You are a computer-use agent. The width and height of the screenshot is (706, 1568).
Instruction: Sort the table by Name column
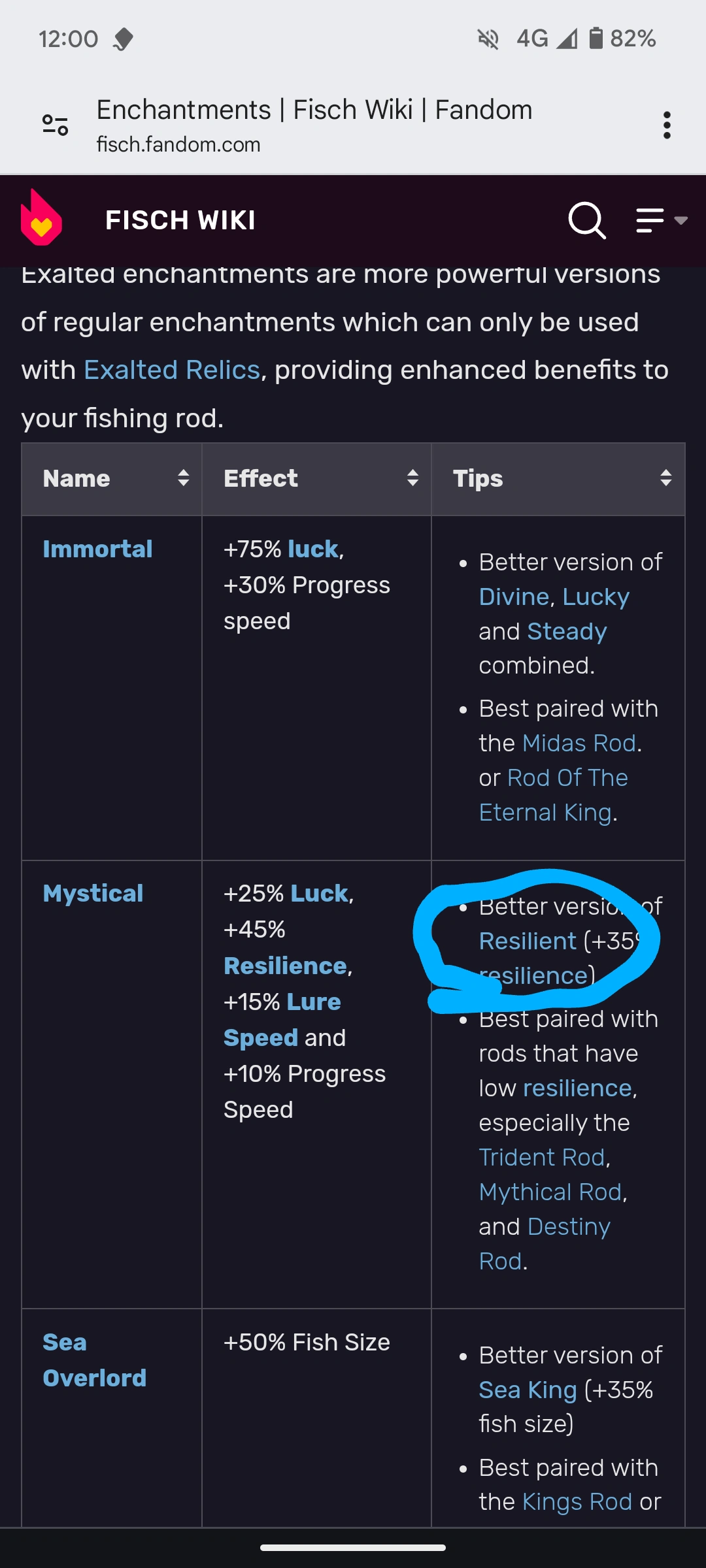(183, 478)
